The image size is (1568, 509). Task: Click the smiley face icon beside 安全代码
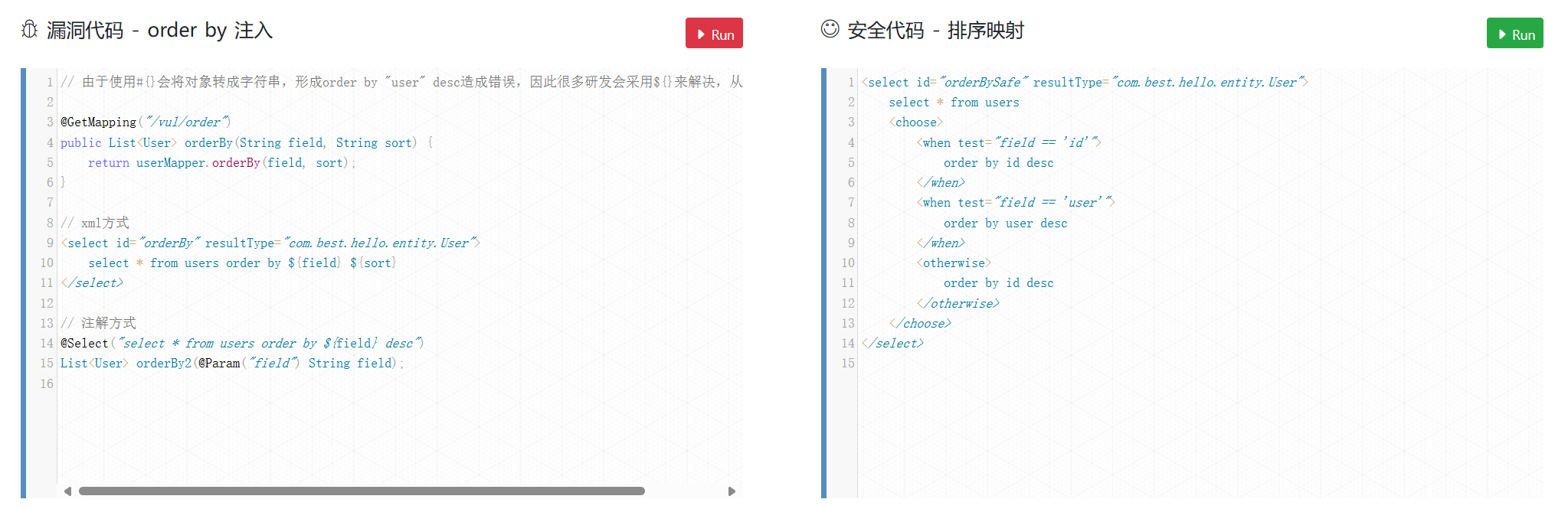pyautogui.click(x=830, y=29)
